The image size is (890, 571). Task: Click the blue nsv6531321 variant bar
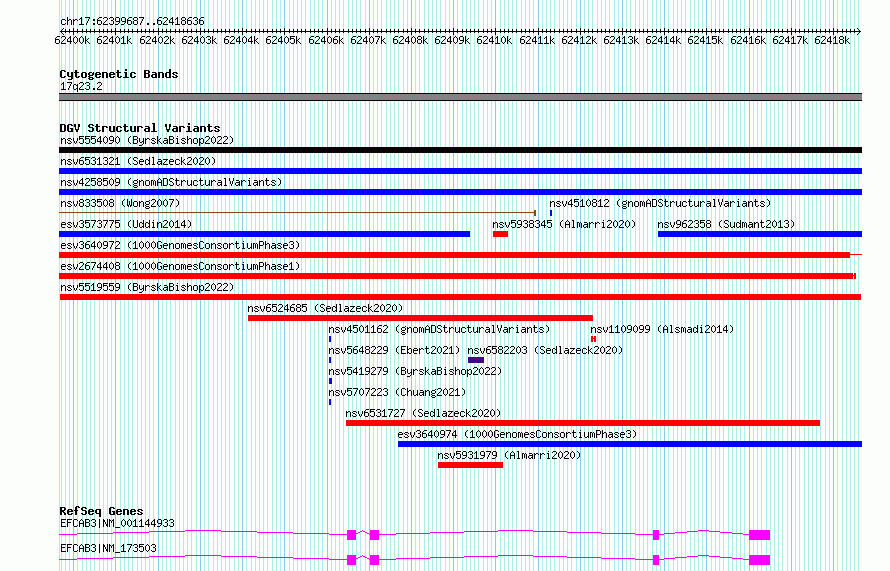[x=460, y=171]
